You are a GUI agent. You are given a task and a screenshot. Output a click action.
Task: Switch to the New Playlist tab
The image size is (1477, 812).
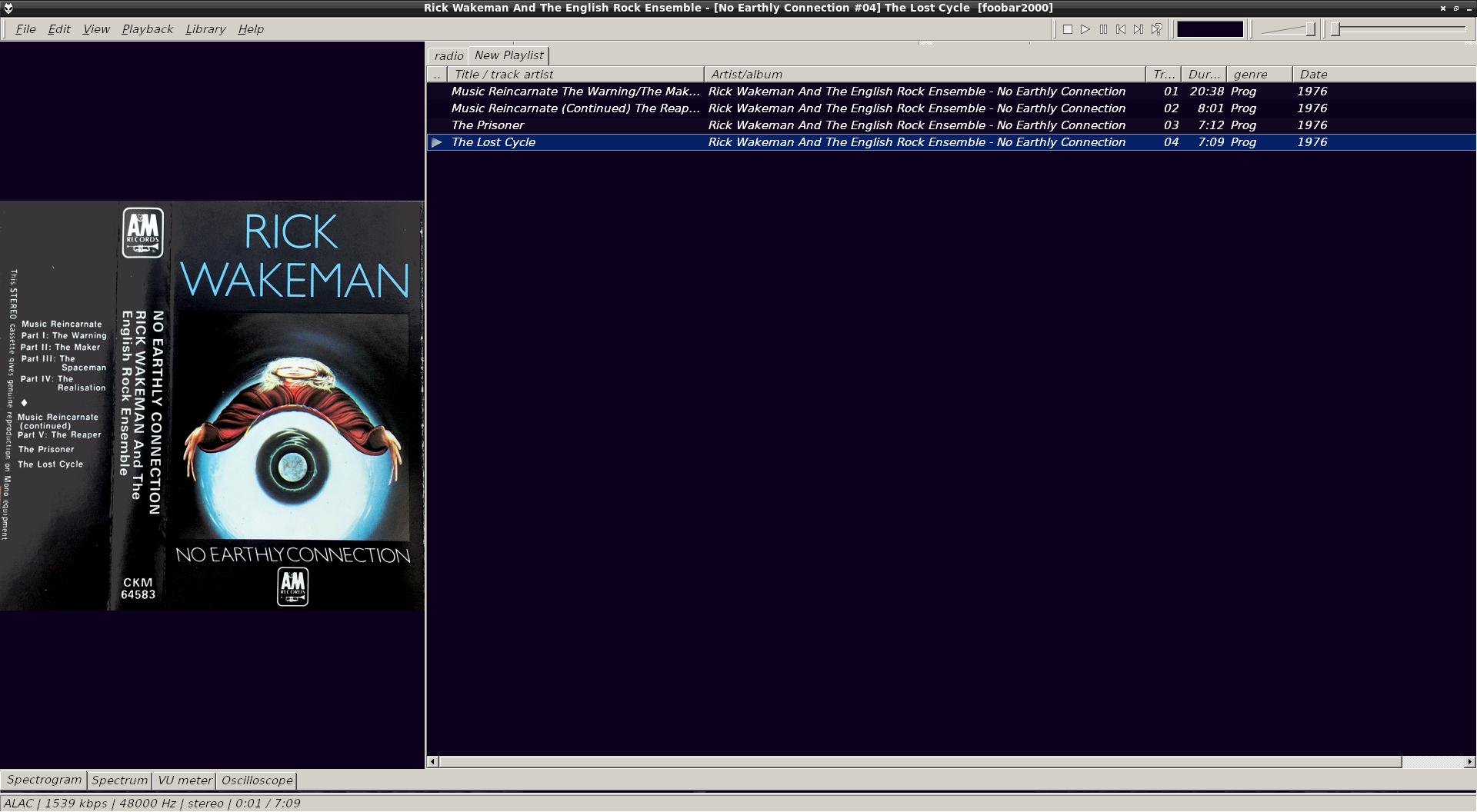coord(509,55)
